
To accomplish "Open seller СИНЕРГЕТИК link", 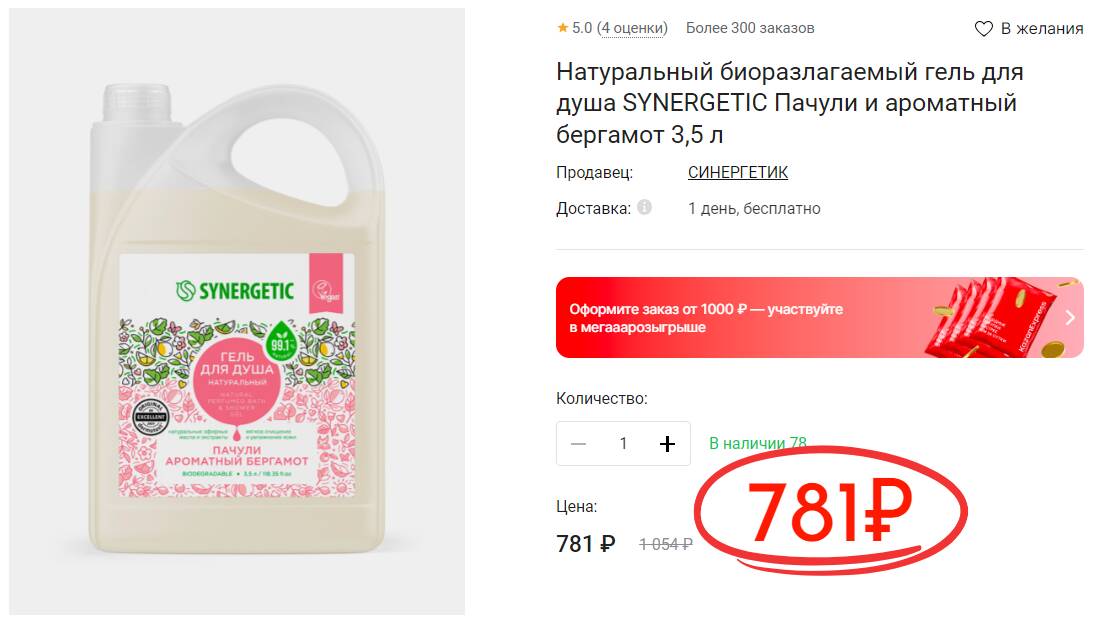I will (x=737, y=172).
